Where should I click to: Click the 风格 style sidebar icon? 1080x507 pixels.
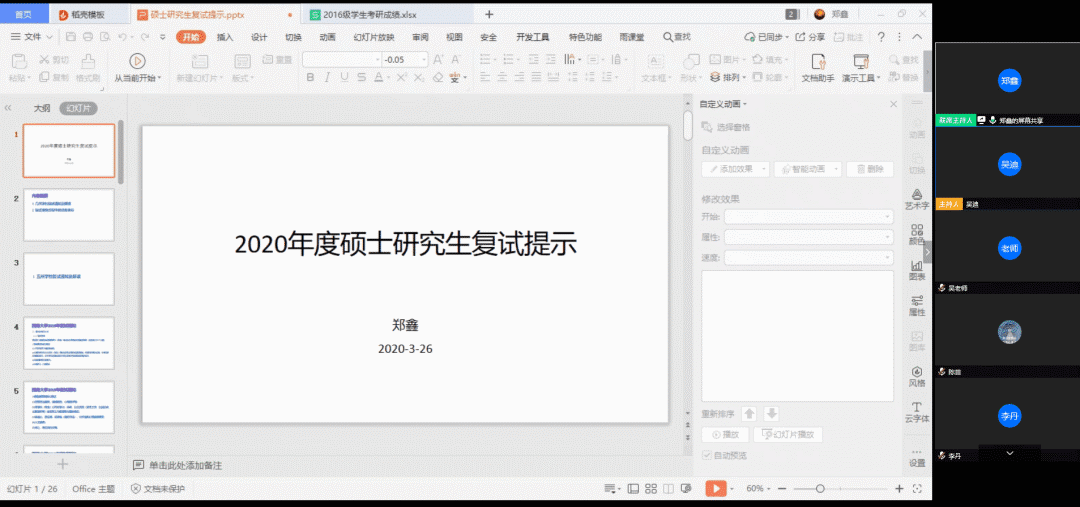[916, 375]
